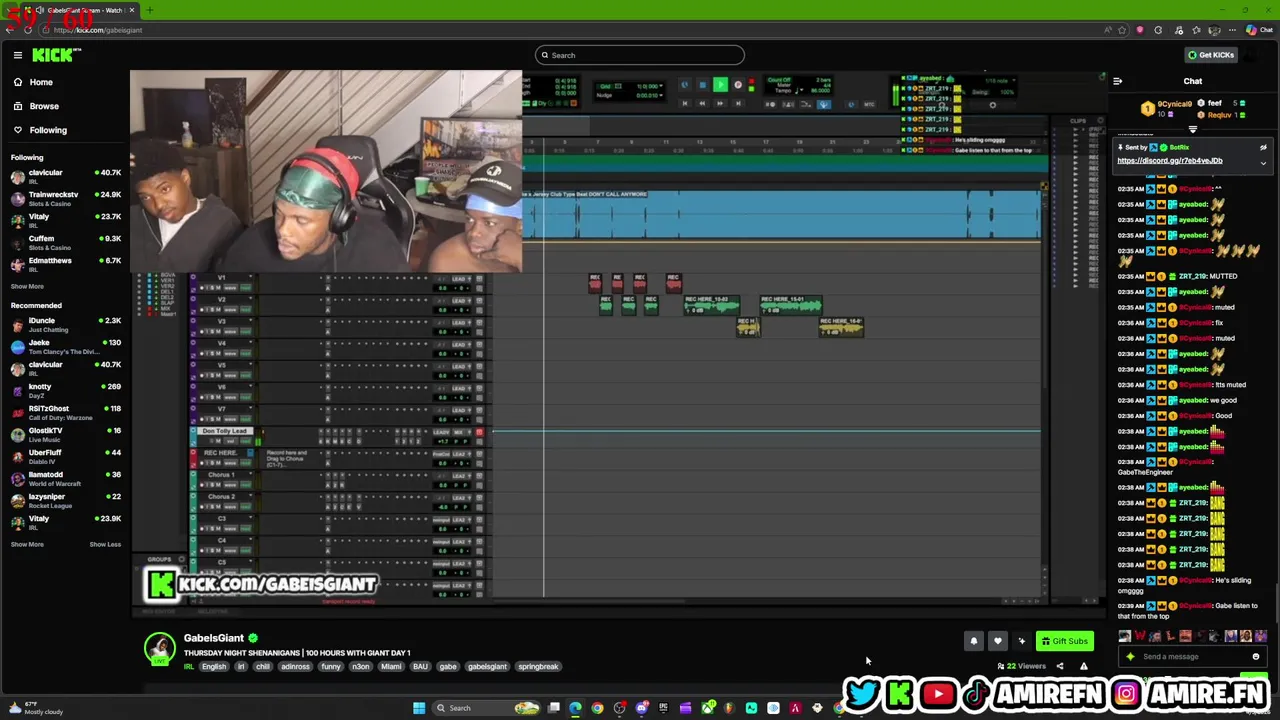The image size is (1280, 720).
Task: Open iDuncle recommended channel
Action: 66,324
